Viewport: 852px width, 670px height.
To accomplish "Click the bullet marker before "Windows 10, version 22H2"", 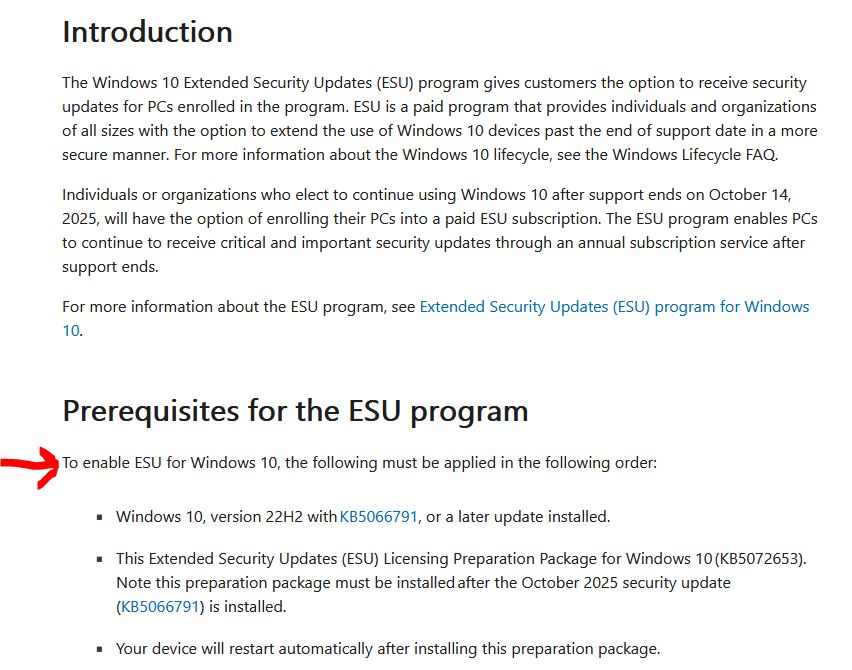I will click(x=100, y=518).
